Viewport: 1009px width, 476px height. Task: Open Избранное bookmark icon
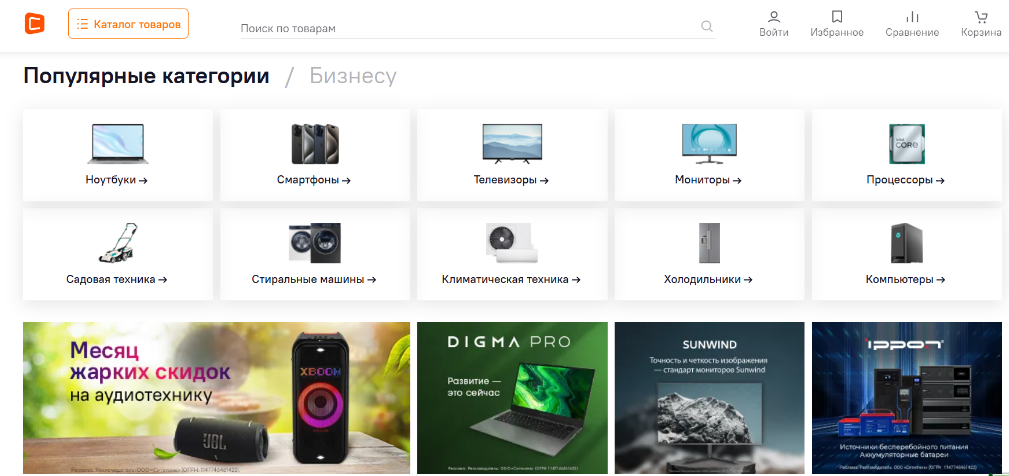[x=837, y=17]
